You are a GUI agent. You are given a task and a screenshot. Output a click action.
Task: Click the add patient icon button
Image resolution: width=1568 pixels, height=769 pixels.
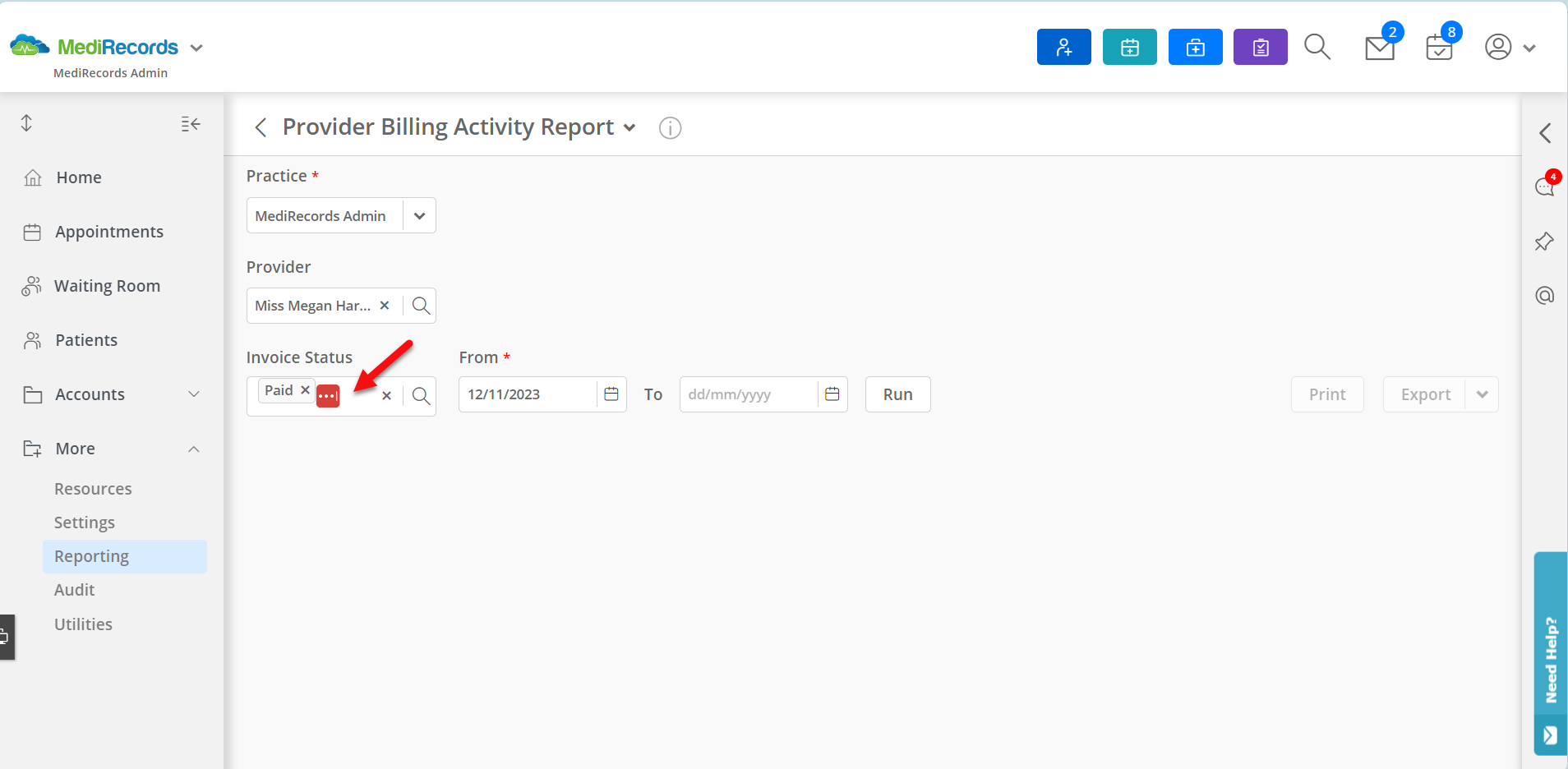click(1063, 47)
